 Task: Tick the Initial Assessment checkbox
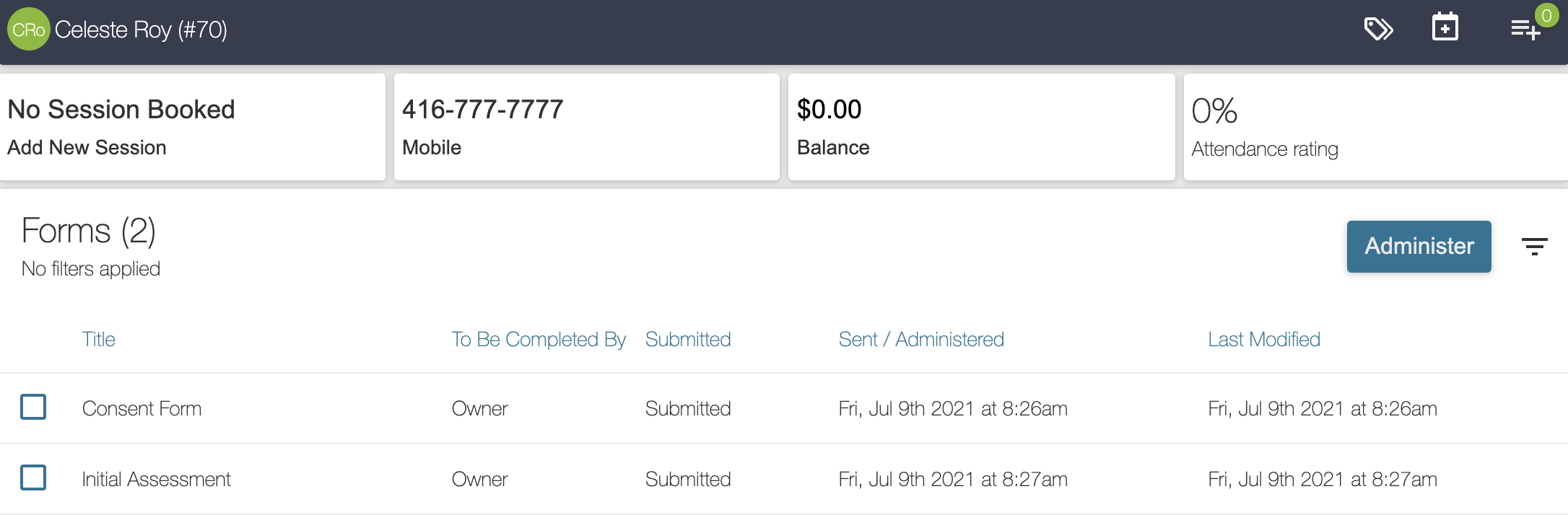click(33, 477)
